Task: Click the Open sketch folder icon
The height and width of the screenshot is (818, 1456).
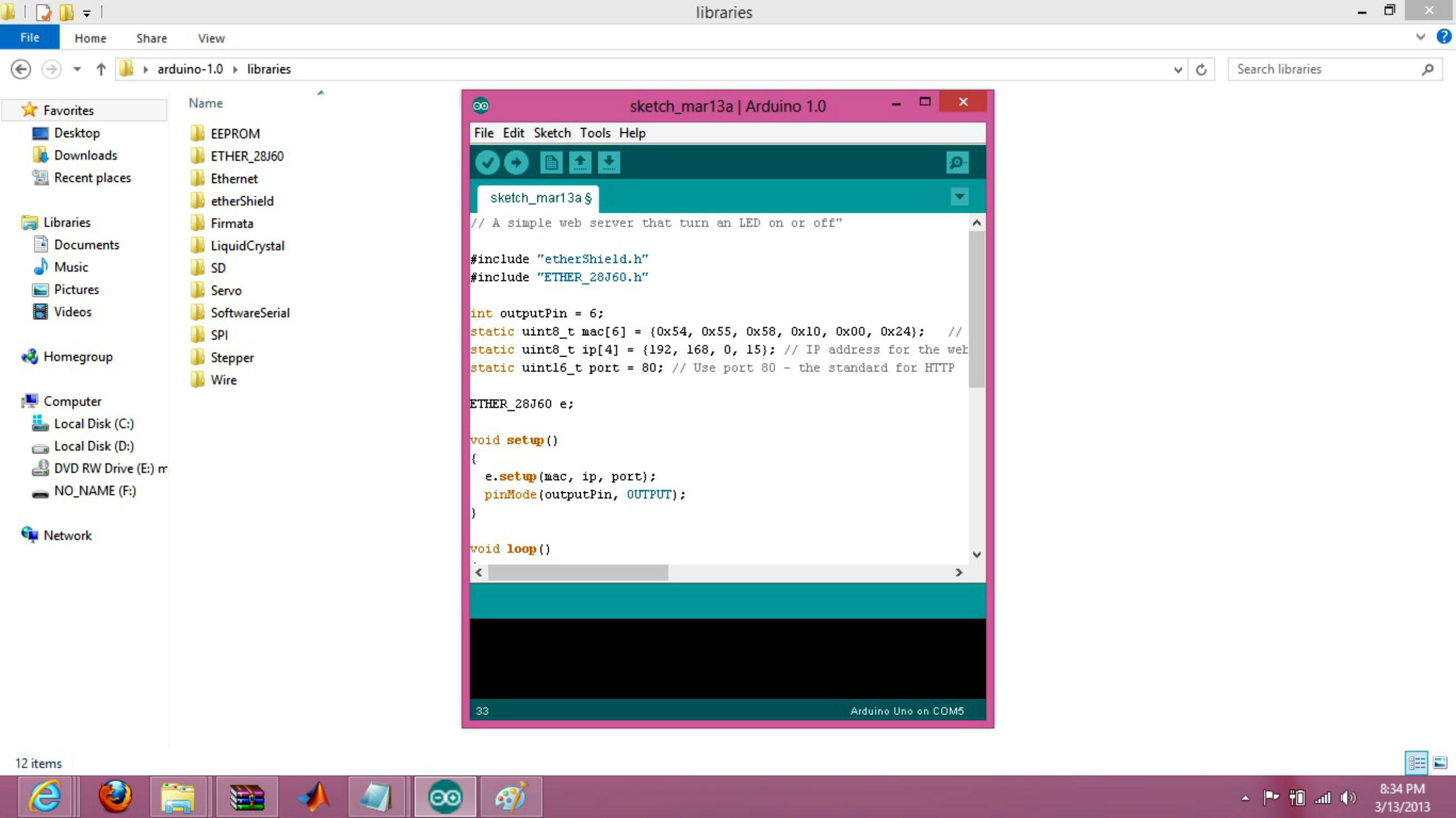Action: (580, 162)
